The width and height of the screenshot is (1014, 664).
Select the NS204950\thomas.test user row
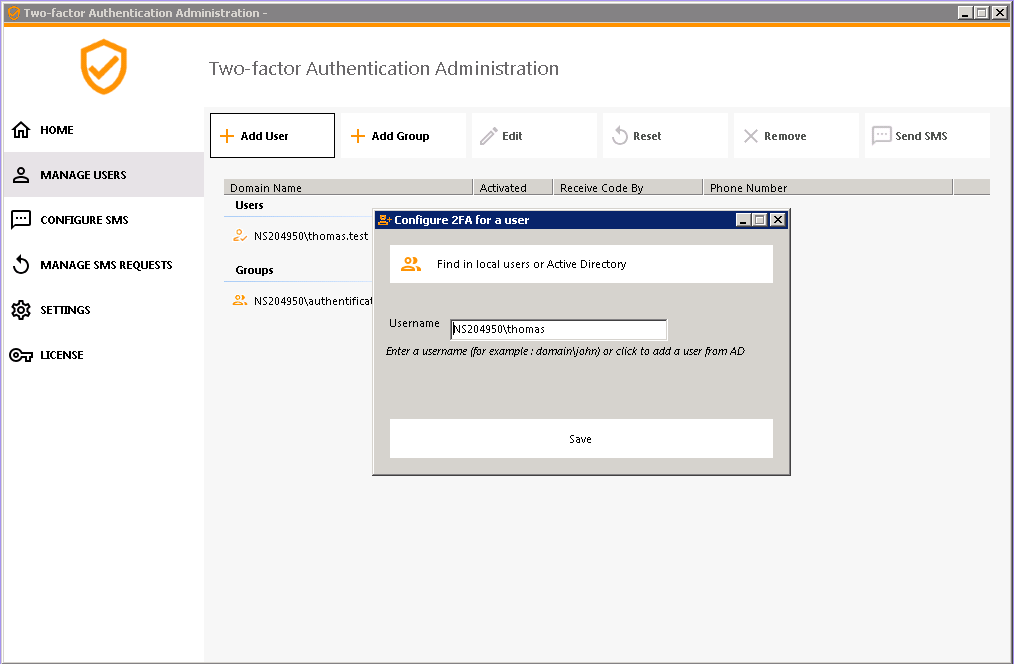pos(310,237)
